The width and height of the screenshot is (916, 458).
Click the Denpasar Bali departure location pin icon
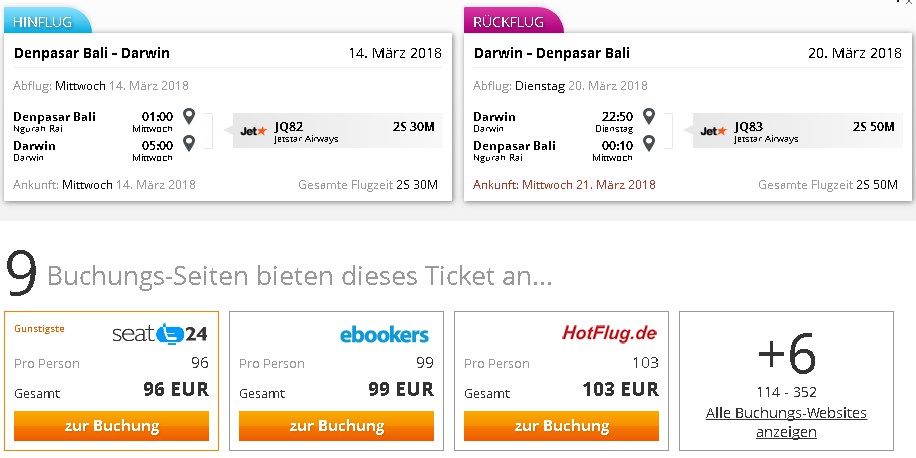(188, 116)
